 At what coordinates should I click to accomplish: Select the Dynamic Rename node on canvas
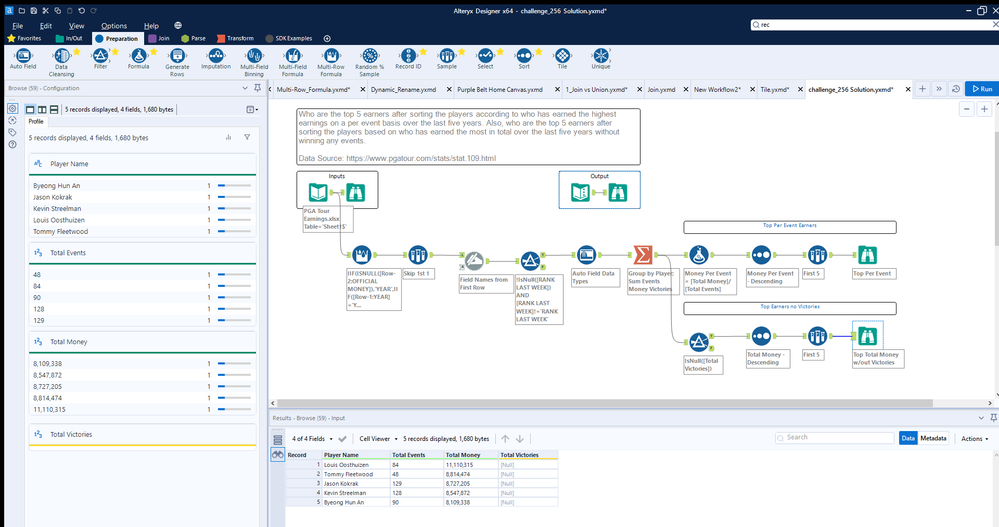point(473,261)
